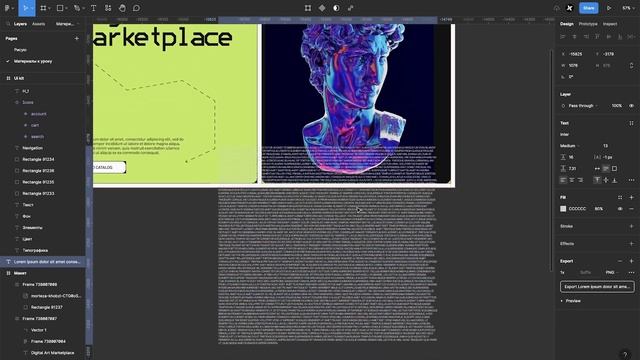Screen dimensions: 640x360
Task: Switch to the Design tab
Action: [567, 24]
